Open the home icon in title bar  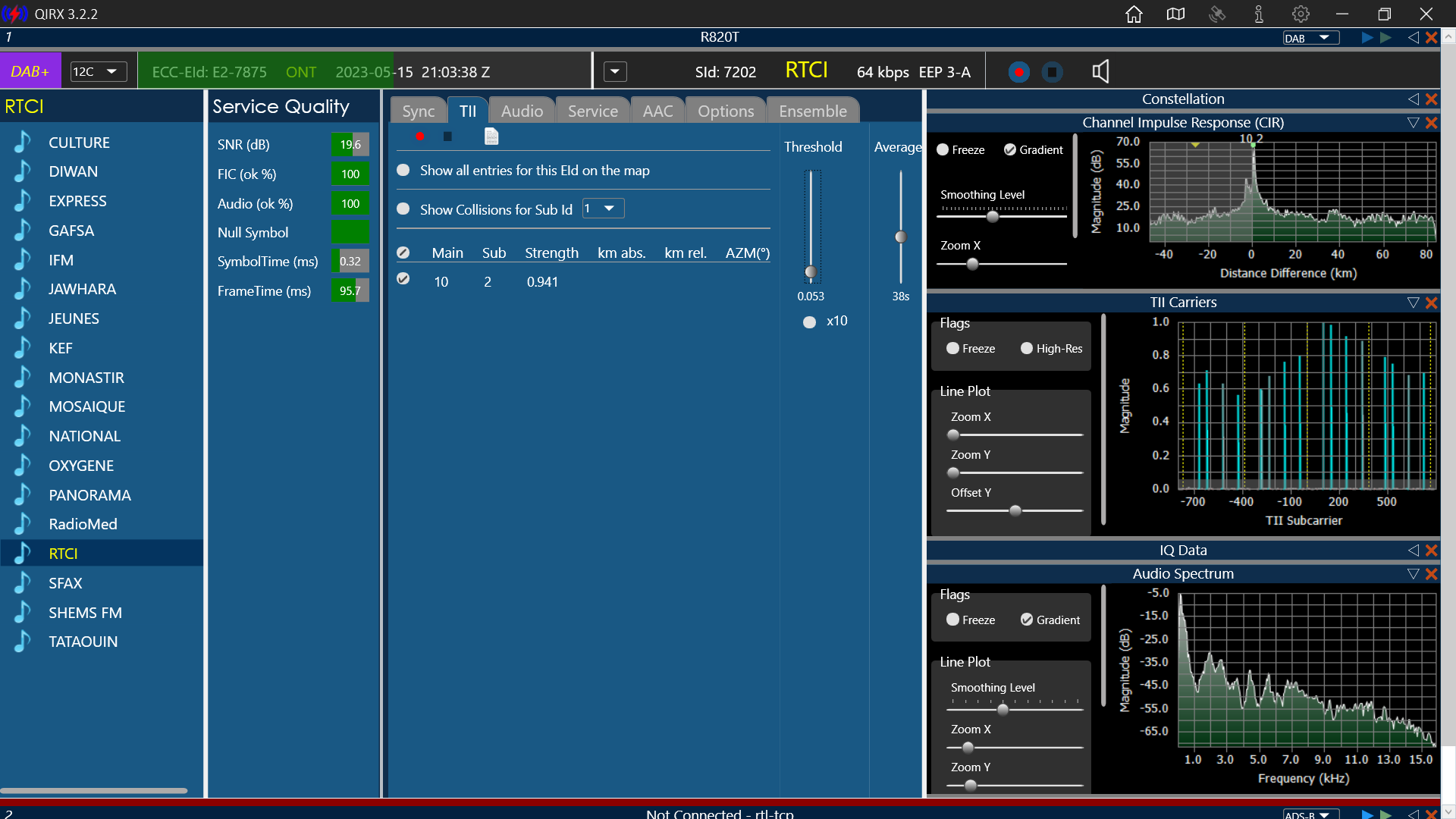pos(1134,14)
